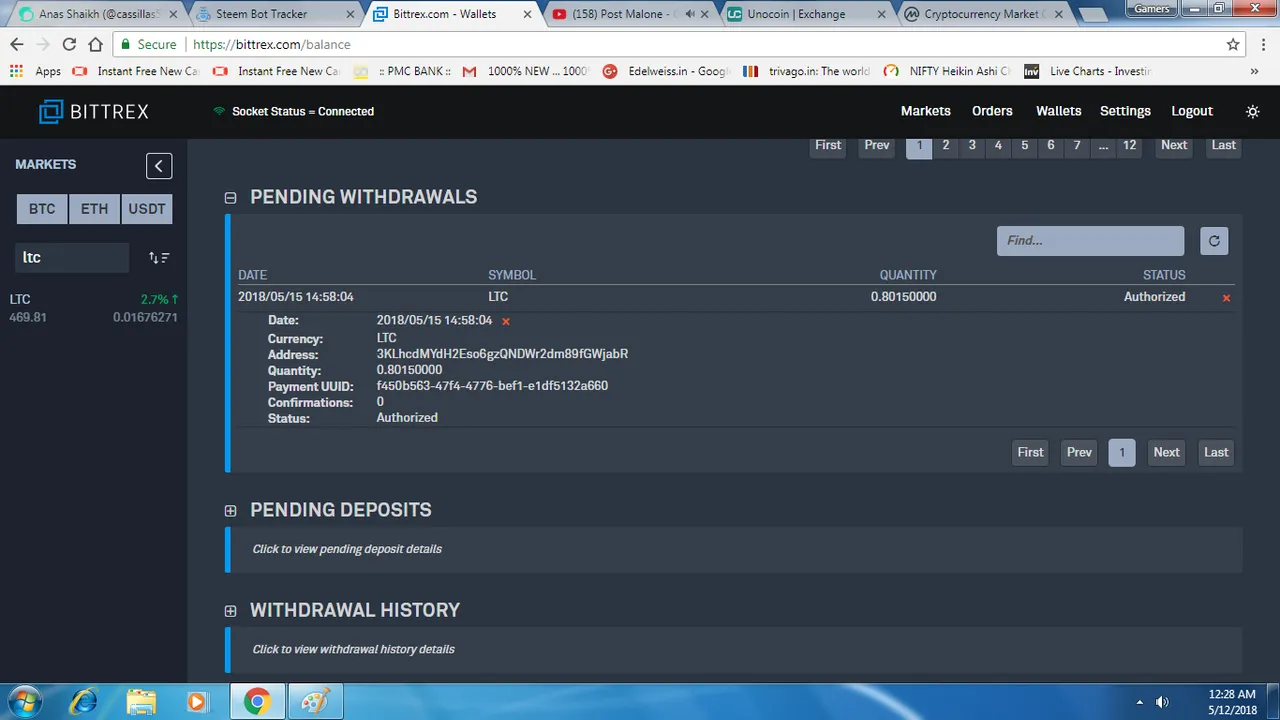Collapse the Pending Withdrawals section

pyautogui.click(x=230, y=198)
